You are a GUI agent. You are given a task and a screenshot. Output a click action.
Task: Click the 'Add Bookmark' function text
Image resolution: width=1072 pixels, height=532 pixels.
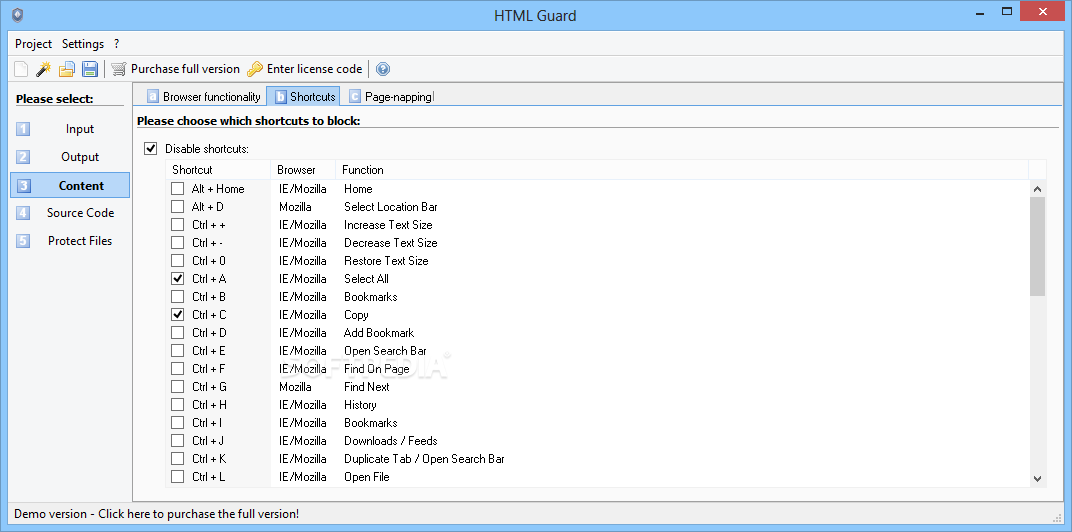click(379, 333)
